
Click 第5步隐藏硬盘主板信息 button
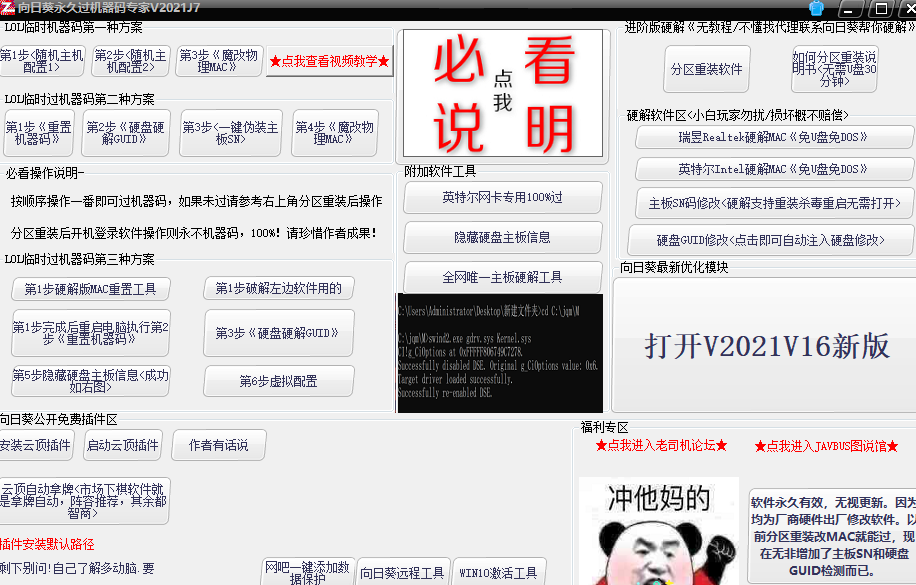pyautogui.click(x=91, y=381)
